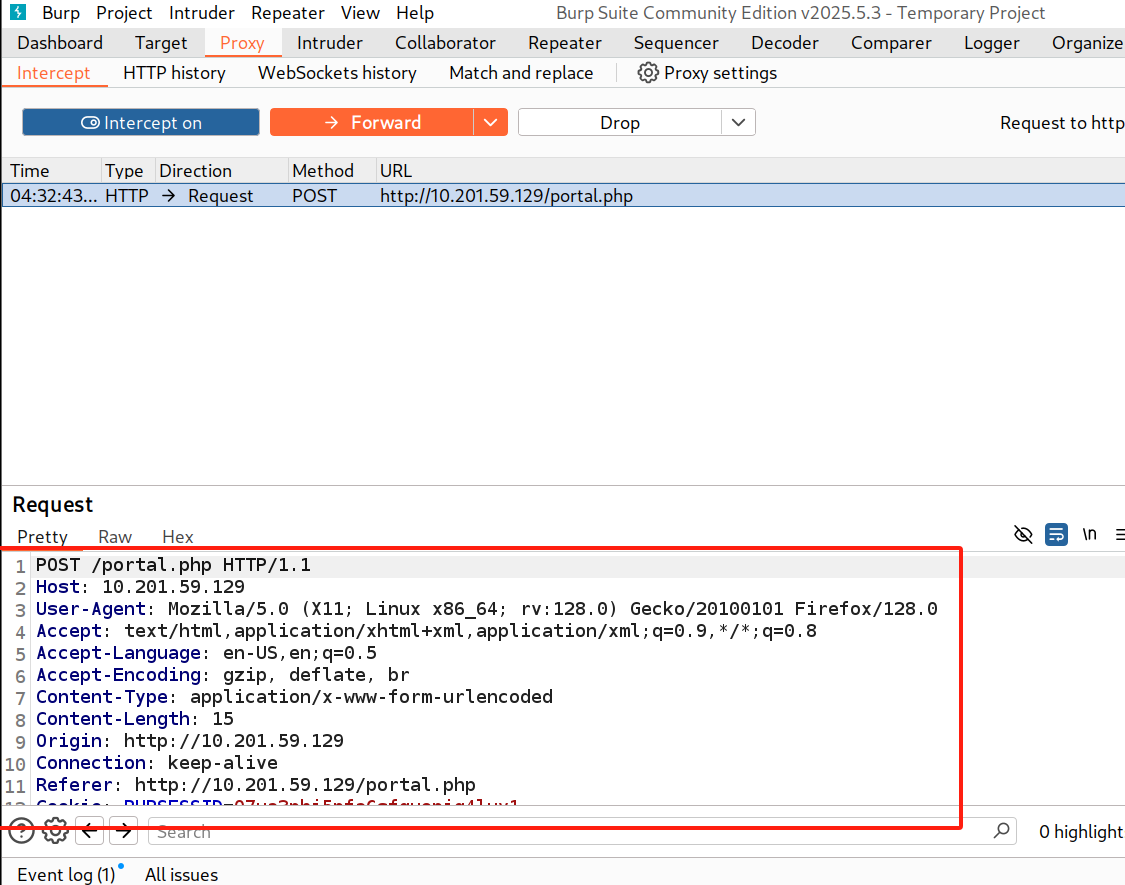Select the Intercept sub-tab
1125x885 pixels.
coord(54,73)
